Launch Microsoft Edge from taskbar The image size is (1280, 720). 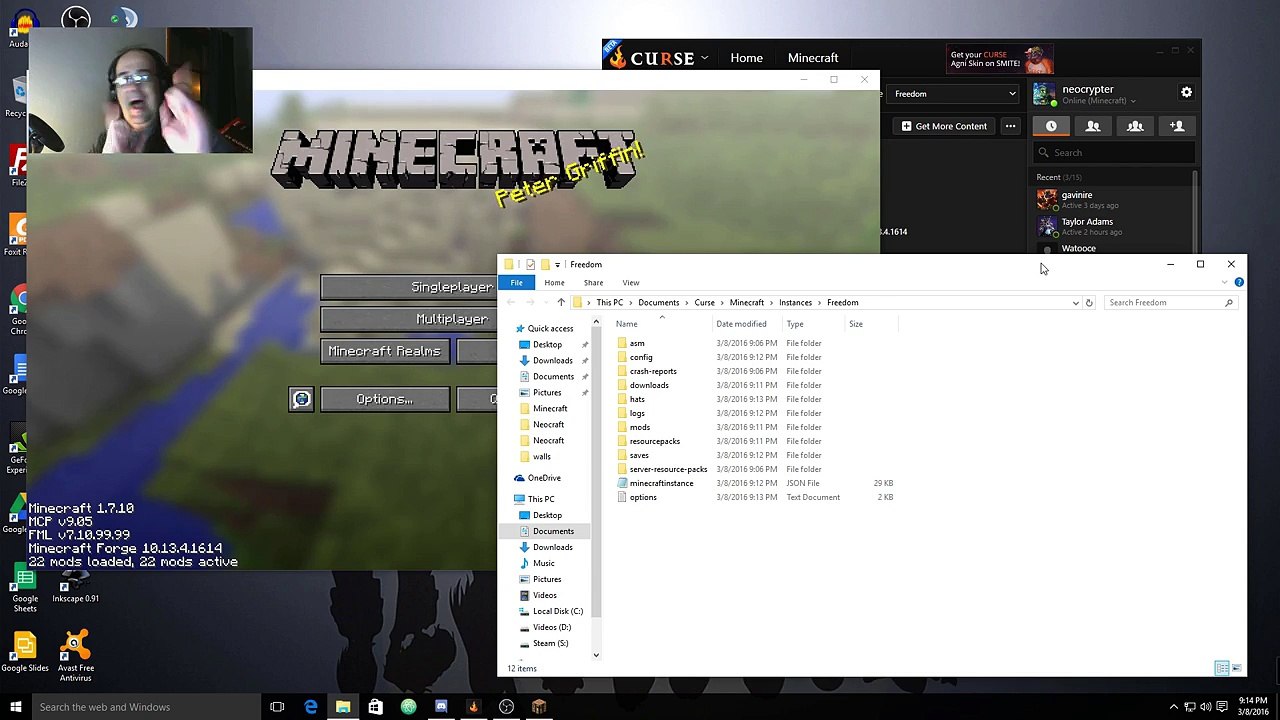point(310,707)
